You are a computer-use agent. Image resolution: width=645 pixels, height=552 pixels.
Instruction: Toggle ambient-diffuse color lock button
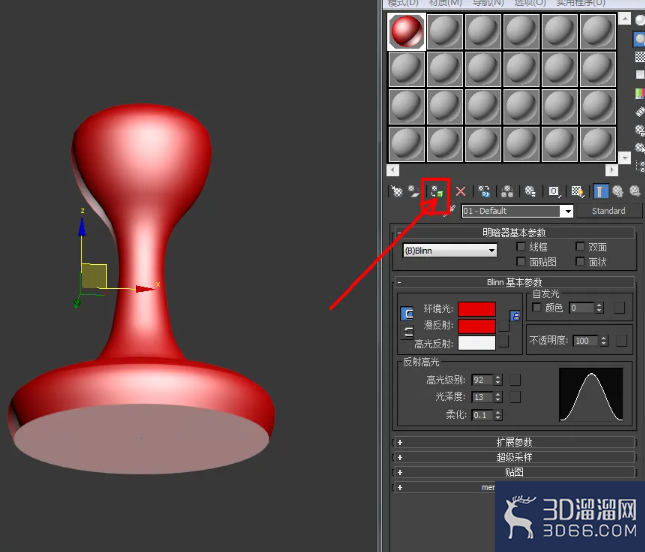click(x=407, y=314)
